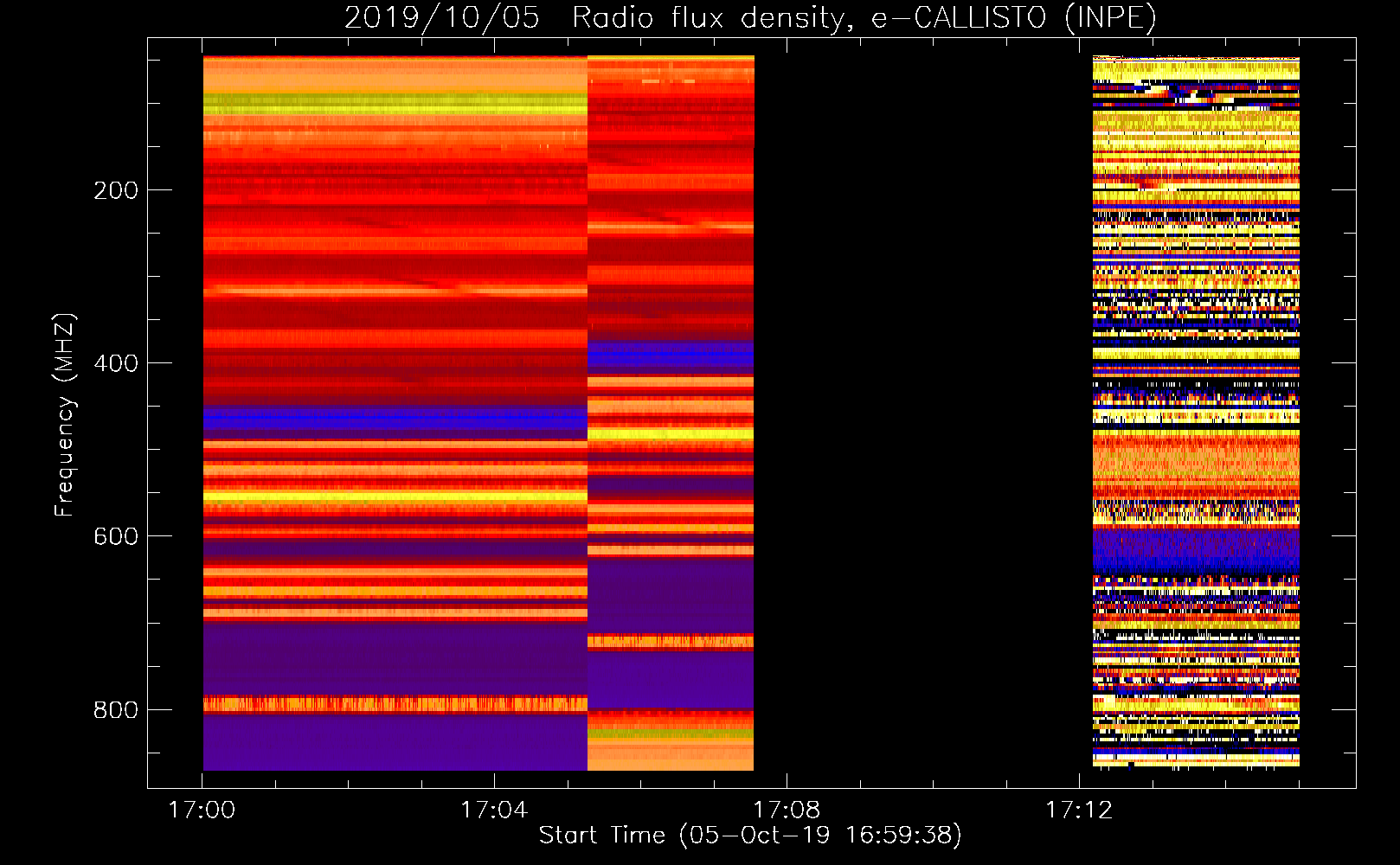Click the 17:04 time tick label

click(x=494, y=810)
